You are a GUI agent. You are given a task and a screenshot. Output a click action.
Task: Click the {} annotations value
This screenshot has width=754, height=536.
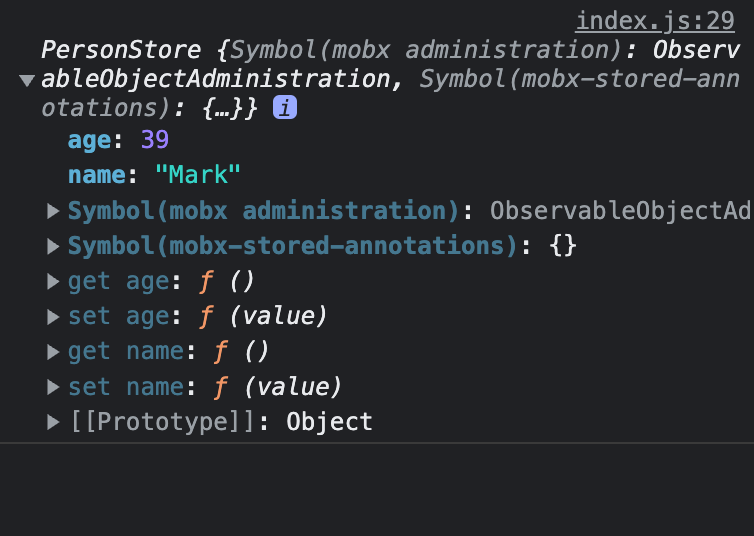pos(563,246)
